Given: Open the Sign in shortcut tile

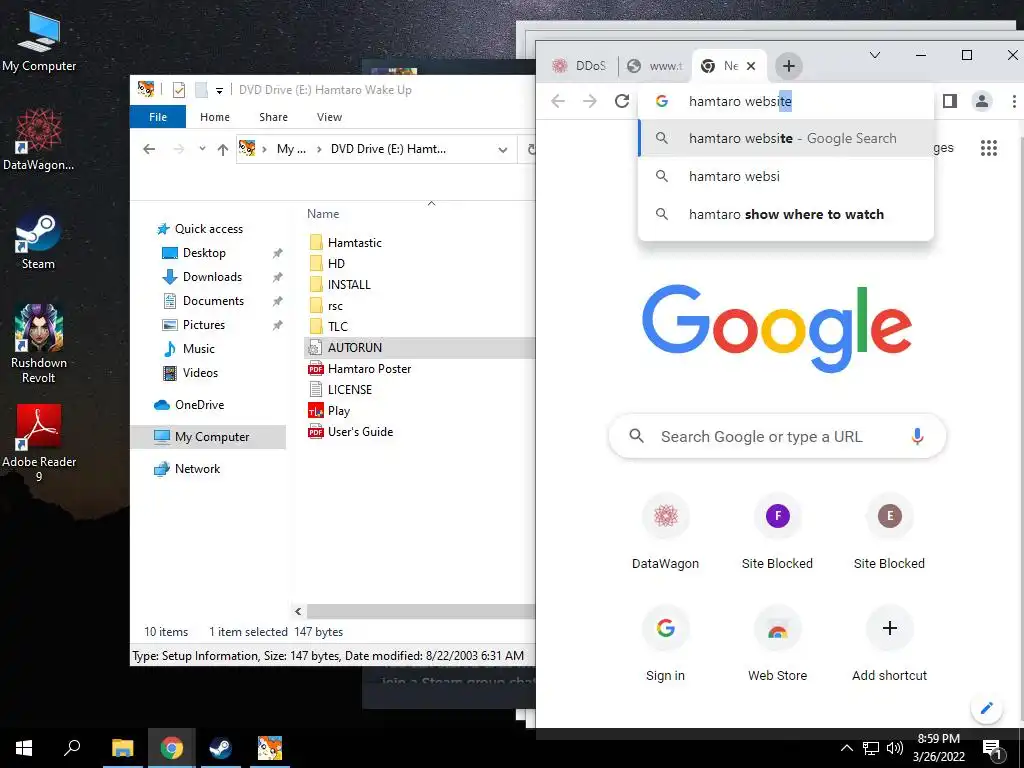Looking at the screenshot, I should coord(665,645).
